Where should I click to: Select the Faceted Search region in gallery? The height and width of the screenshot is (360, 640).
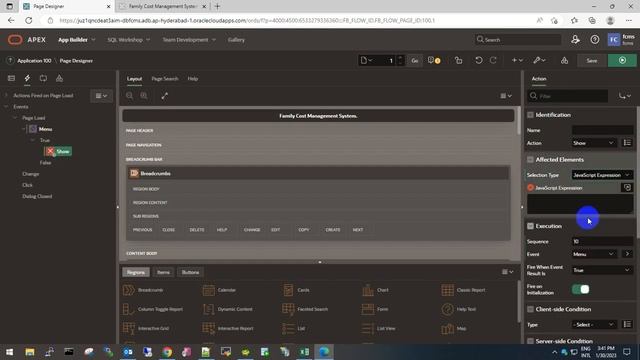click(x=305, y=309)
